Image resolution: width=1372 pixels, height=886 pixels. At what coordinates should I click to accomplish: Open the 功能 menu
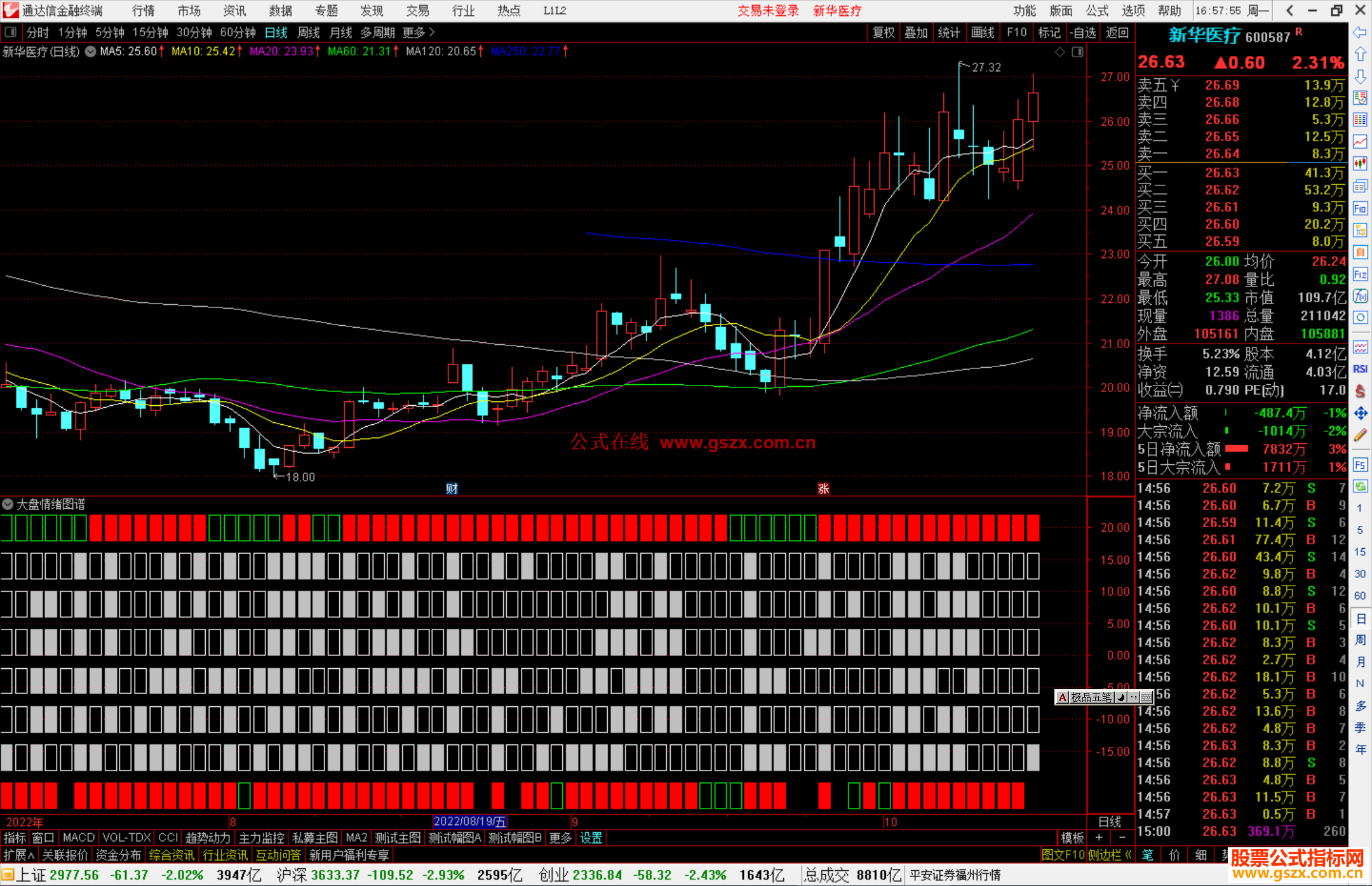pos(1024,11)
